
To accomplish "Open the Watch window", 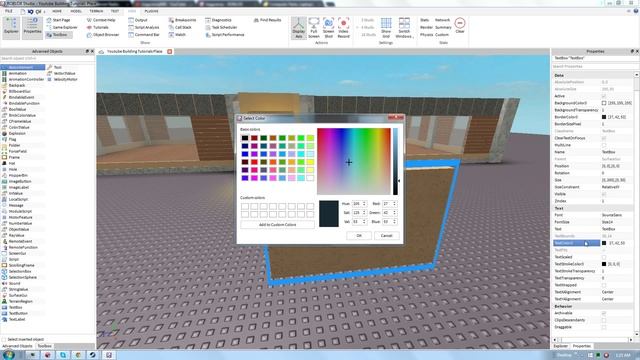I will (x=177, y=35).
